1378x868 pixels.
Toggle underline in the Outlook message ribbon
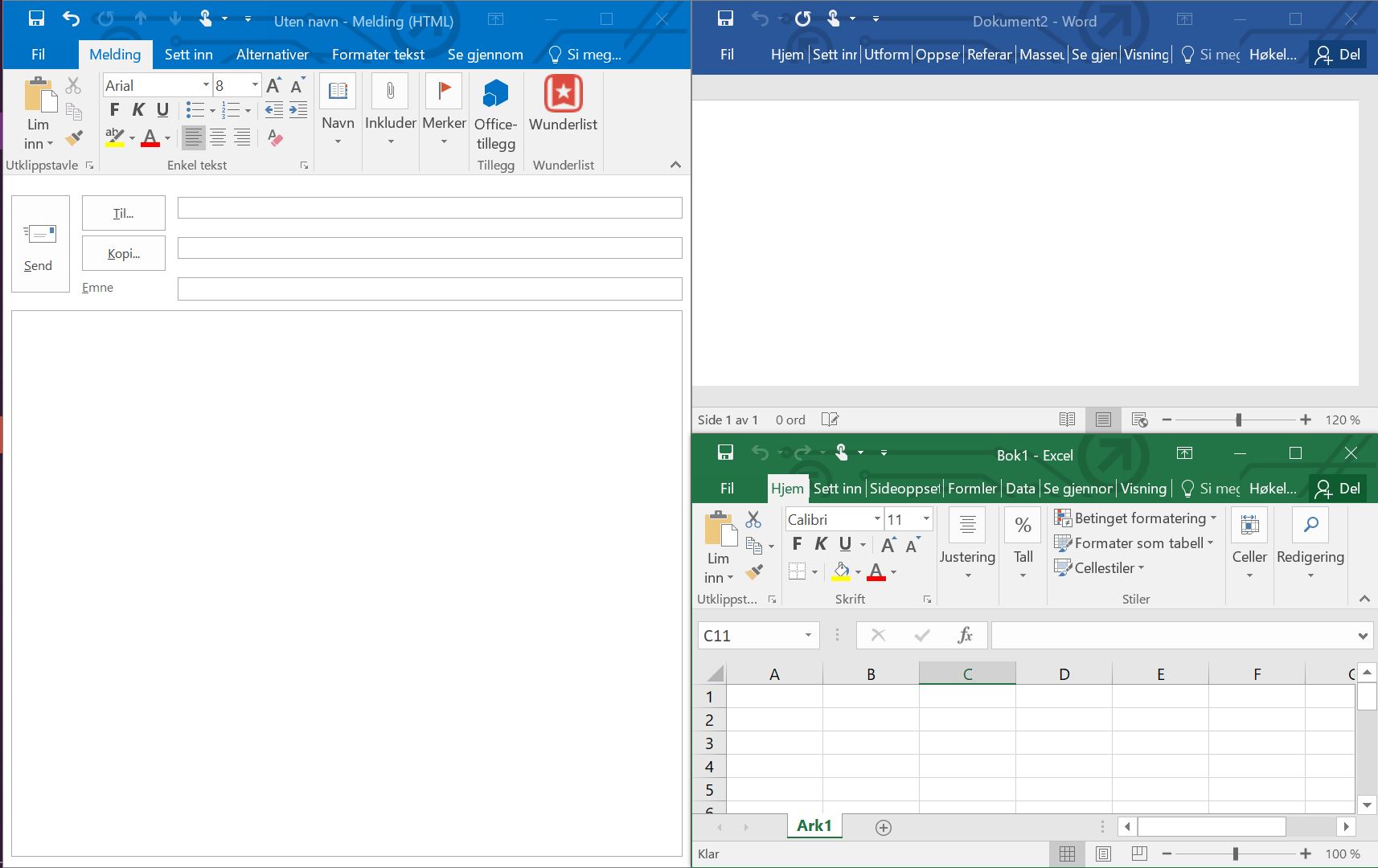162,110
